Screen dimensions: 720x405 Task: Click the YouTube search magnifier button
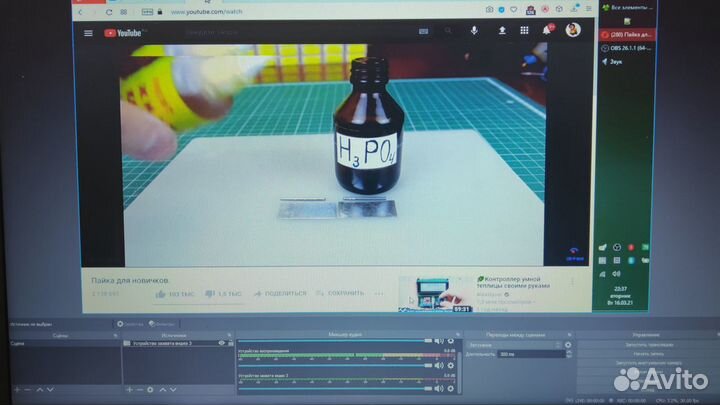point(448,31)
